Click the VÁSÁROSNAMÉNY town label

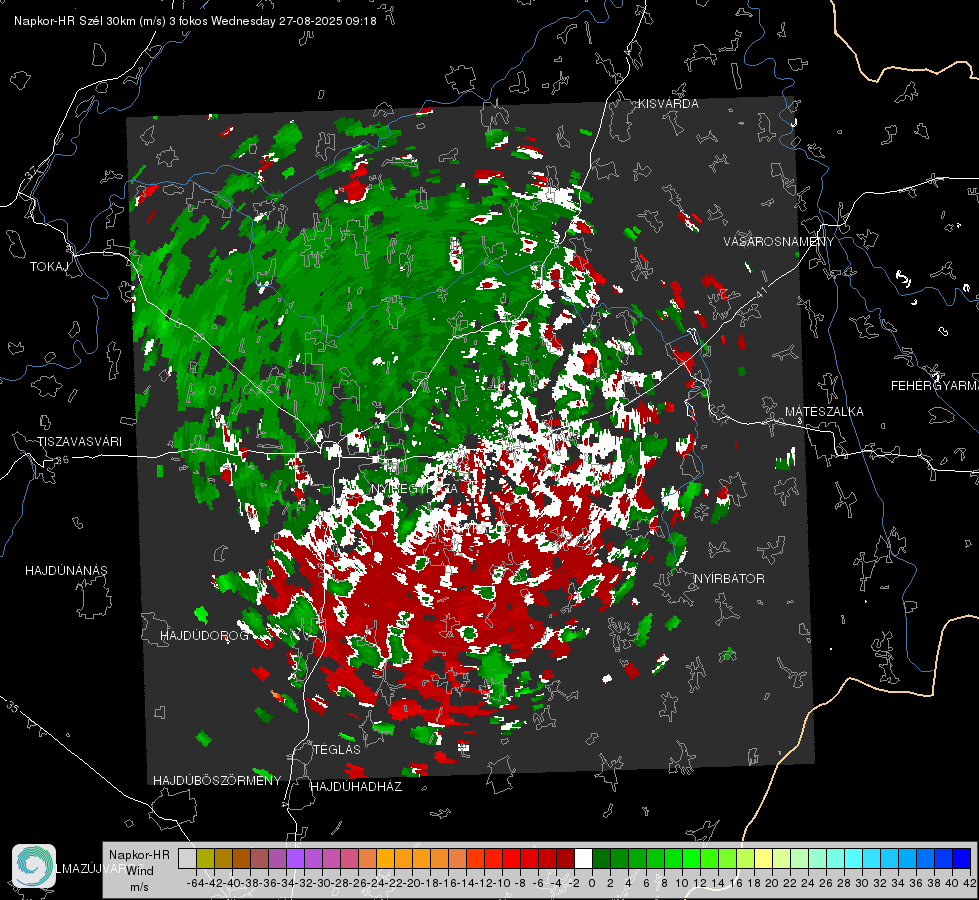point(779,242)
